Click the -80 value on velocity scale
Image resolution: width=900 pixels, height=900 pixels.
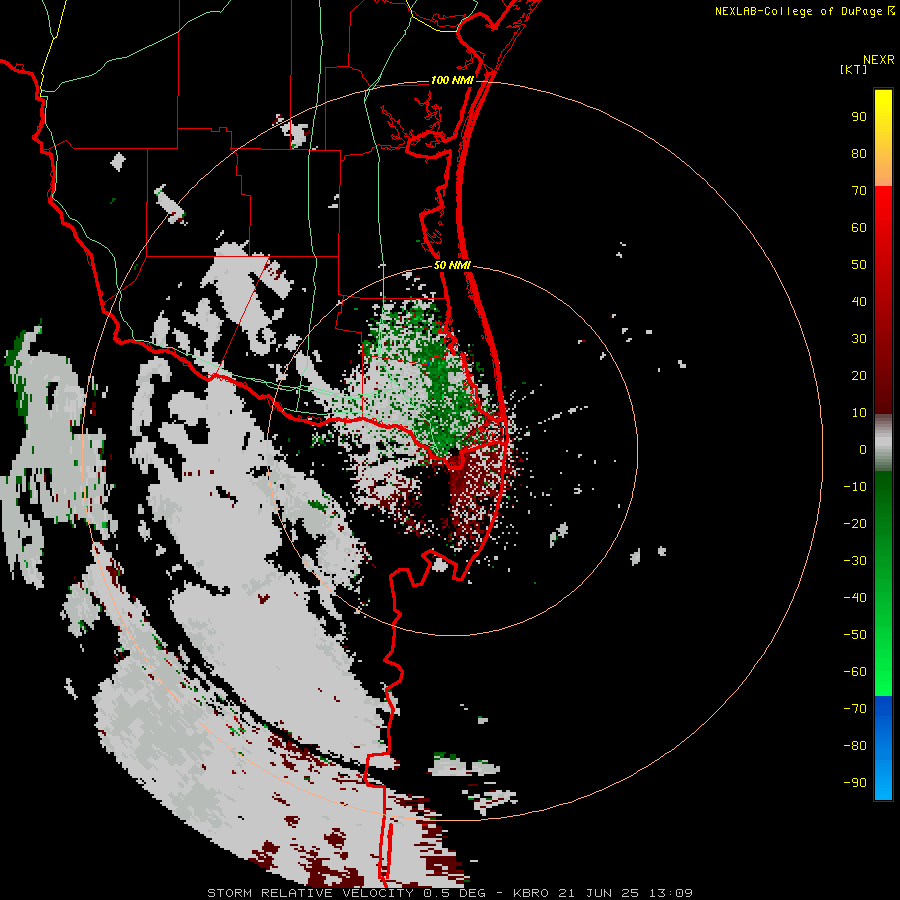(855, 746)
